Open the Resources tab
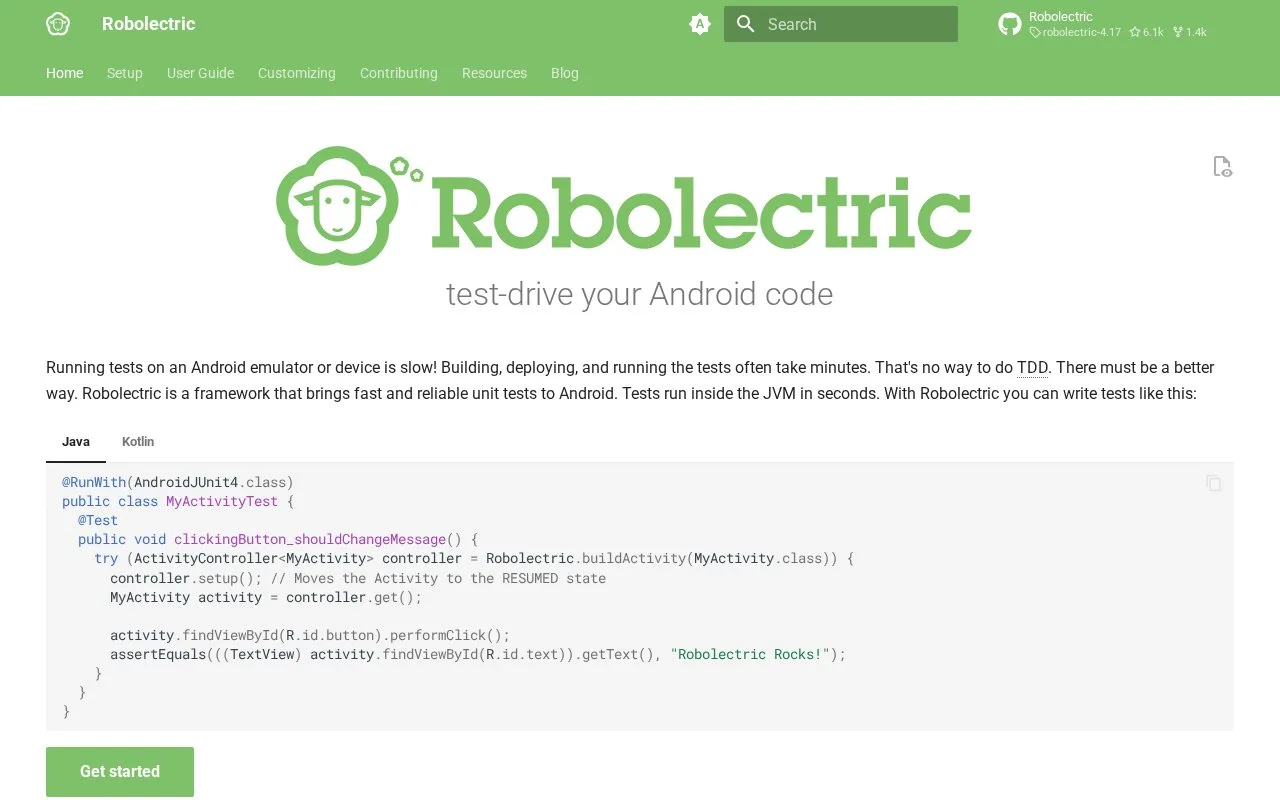The height and width of the screenshot is (800, 1280). tap(494, 73)
